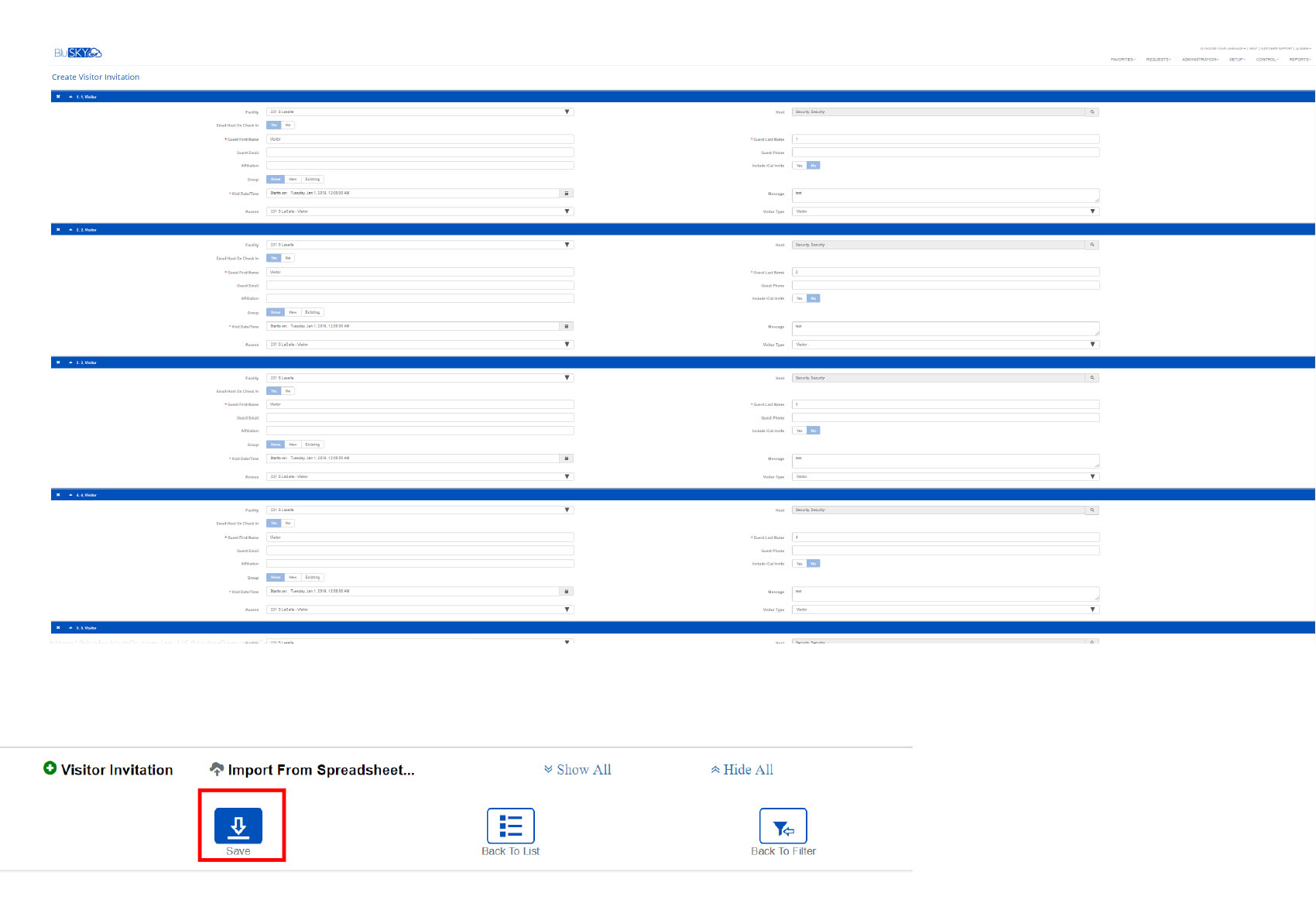1316x917 pixels.
Task: Click host search icon for visitor 1
Action: point(1092,112)
